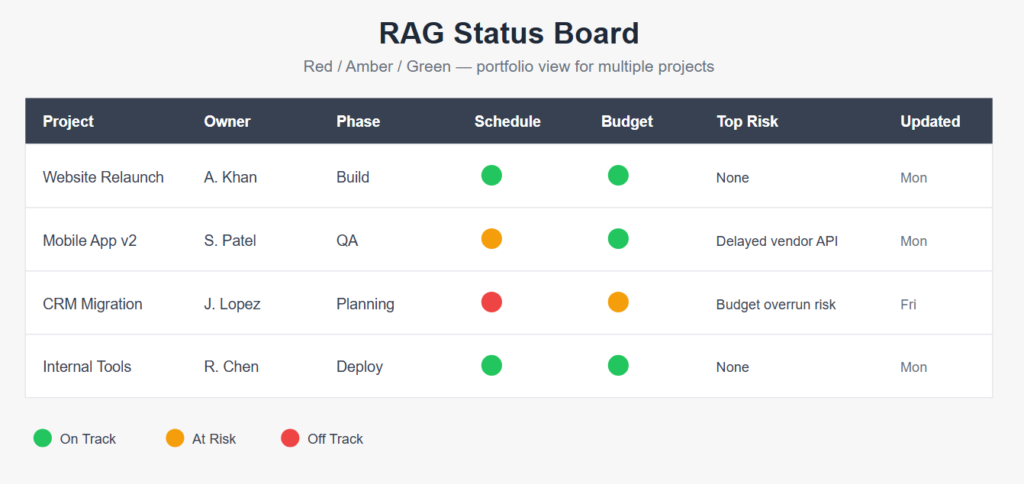Click Internal Tools' Mon updated value
The height and width of the screenshot is (488, 1024).
914,367
